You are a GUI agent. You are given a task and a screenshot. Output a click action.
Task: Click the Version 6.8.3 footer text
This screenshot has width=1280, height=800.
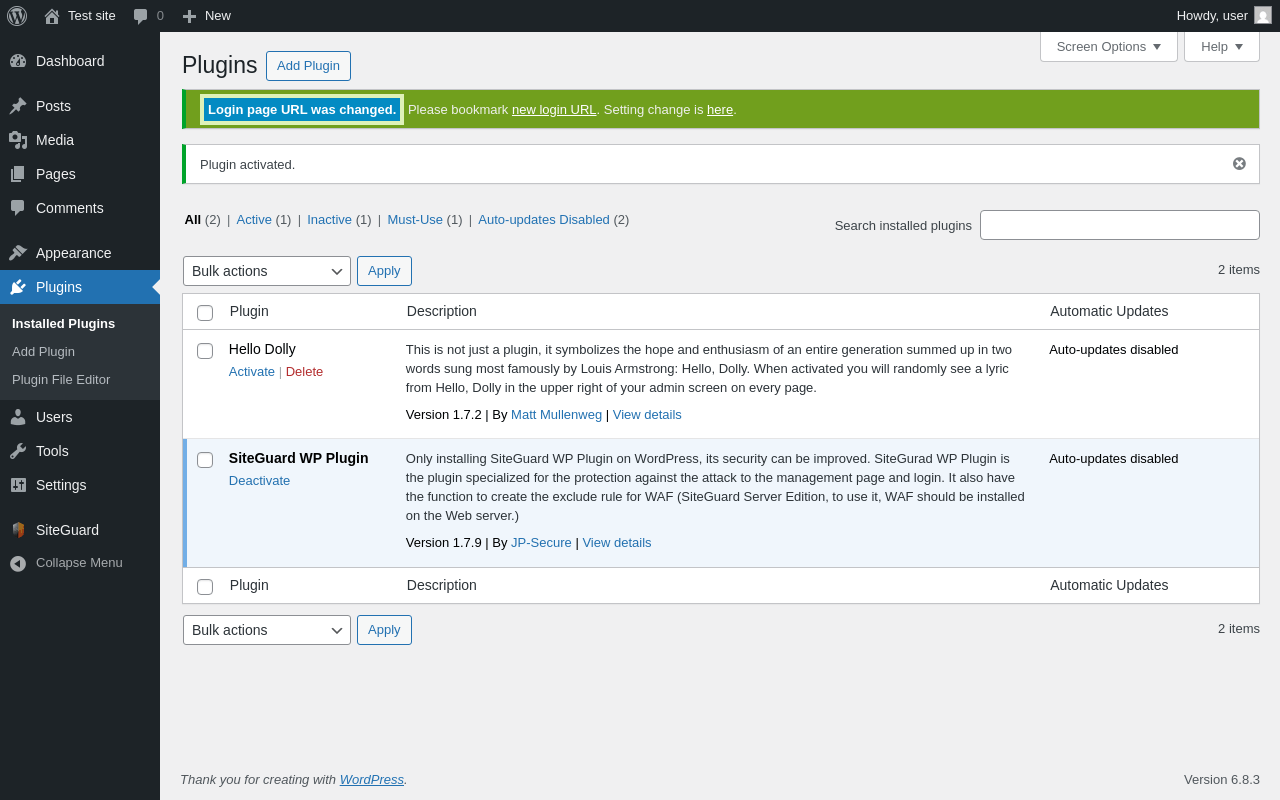coord(1222,780)
